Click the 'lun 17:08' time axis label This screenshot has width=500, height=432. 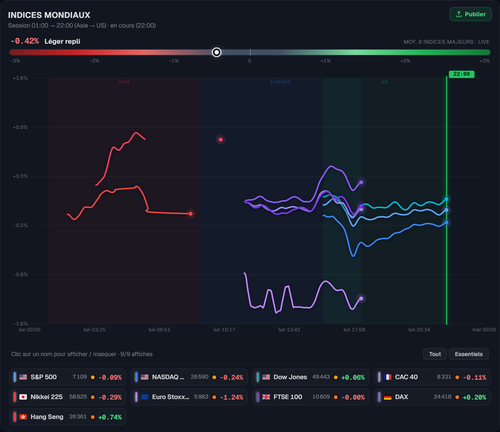click(x=354, y=330)
